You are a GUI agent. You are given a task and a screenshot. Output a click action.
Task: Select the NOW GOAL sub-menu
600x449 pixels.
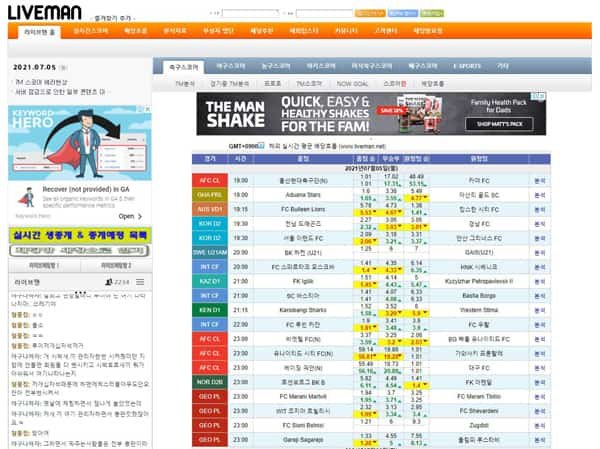[x=352, y=84]
